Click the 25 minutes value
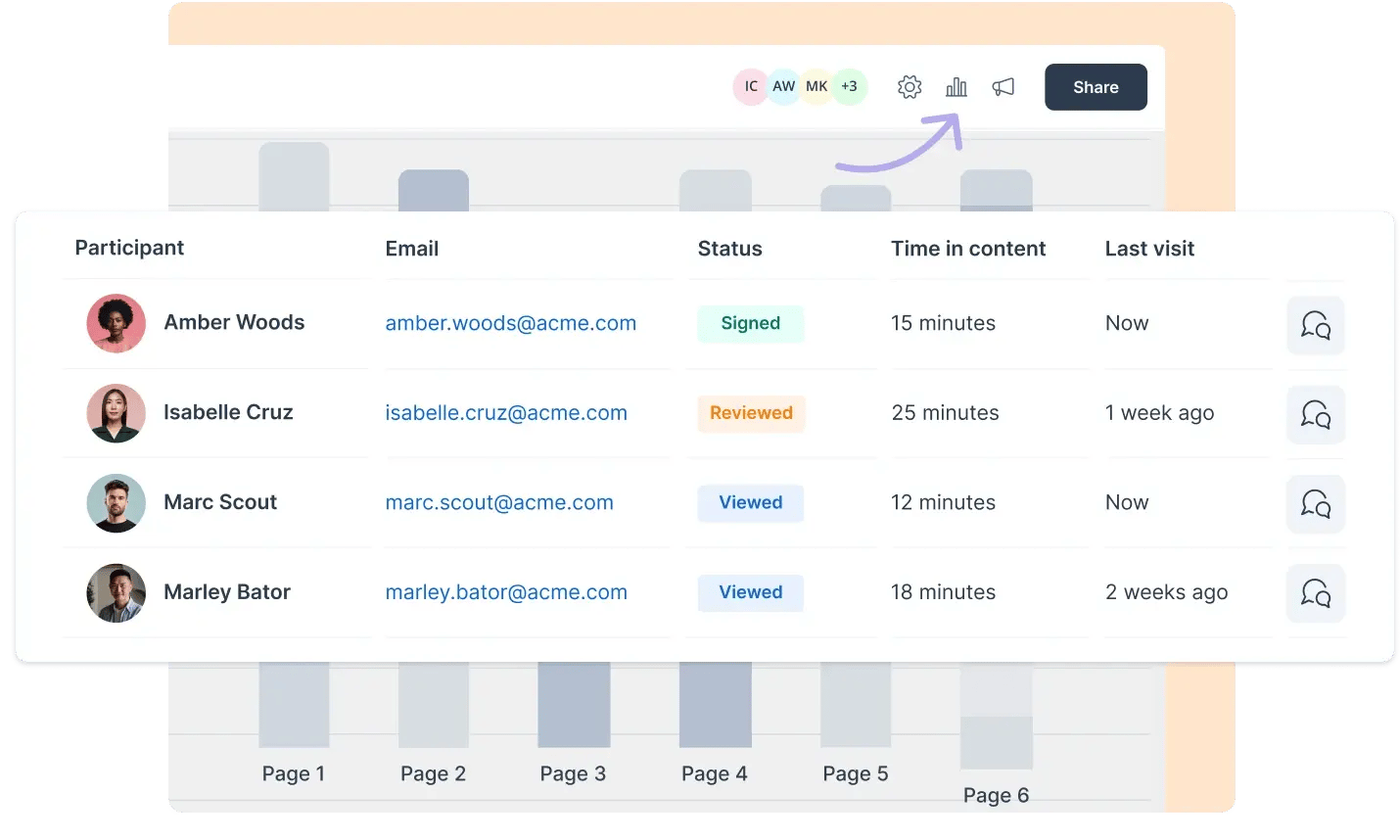 pyautogui.click(x=945, y=413)
